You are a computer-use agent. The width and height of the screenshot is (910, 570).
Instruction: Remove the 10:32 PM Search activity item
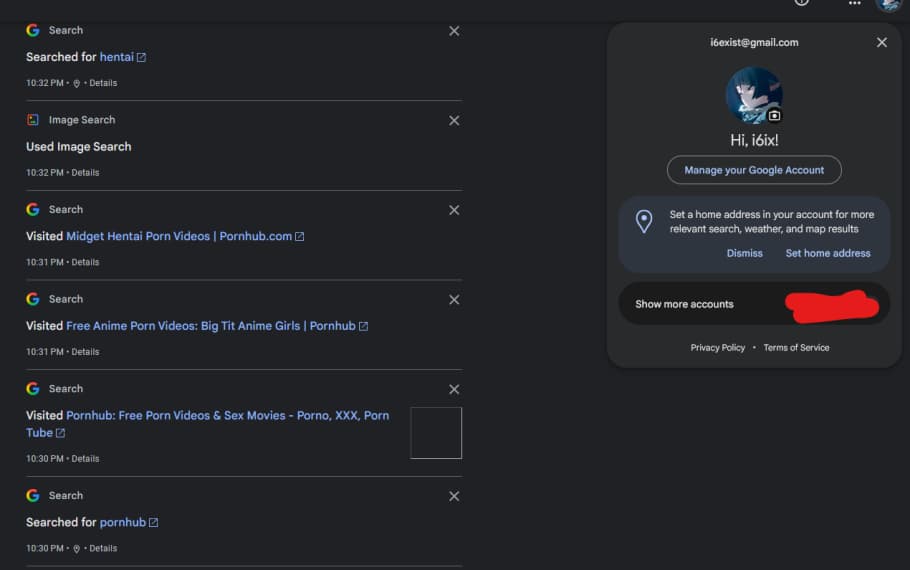[454, 31]
